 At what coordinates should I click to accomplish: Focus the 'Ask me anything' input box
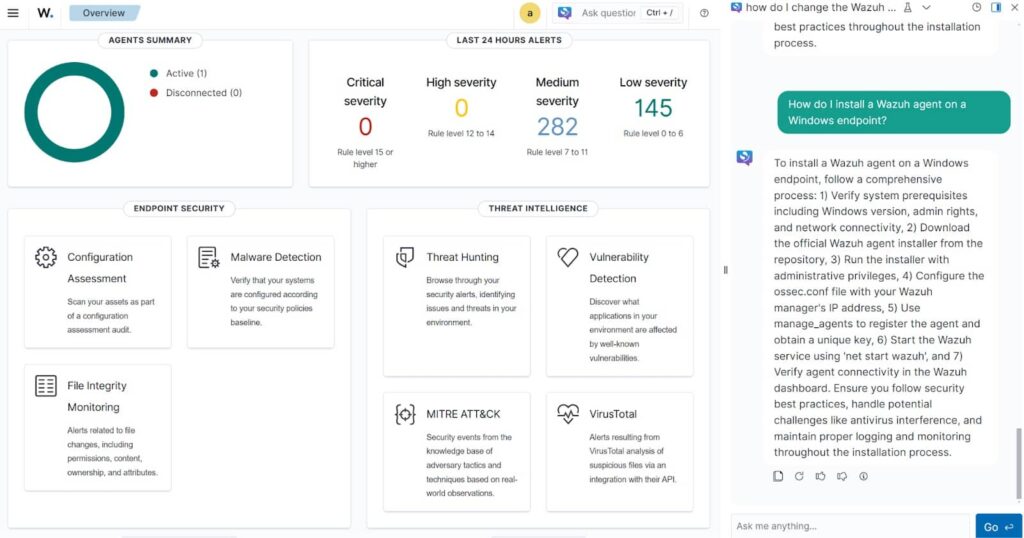click(850, 526)
